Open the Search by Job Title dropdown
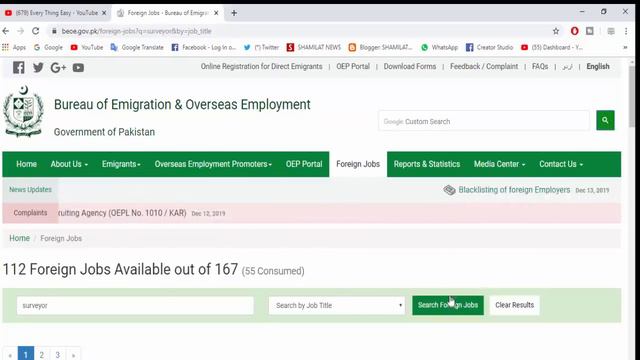The height and width of the screenshot is (360, 640). [x=337, y=305]
